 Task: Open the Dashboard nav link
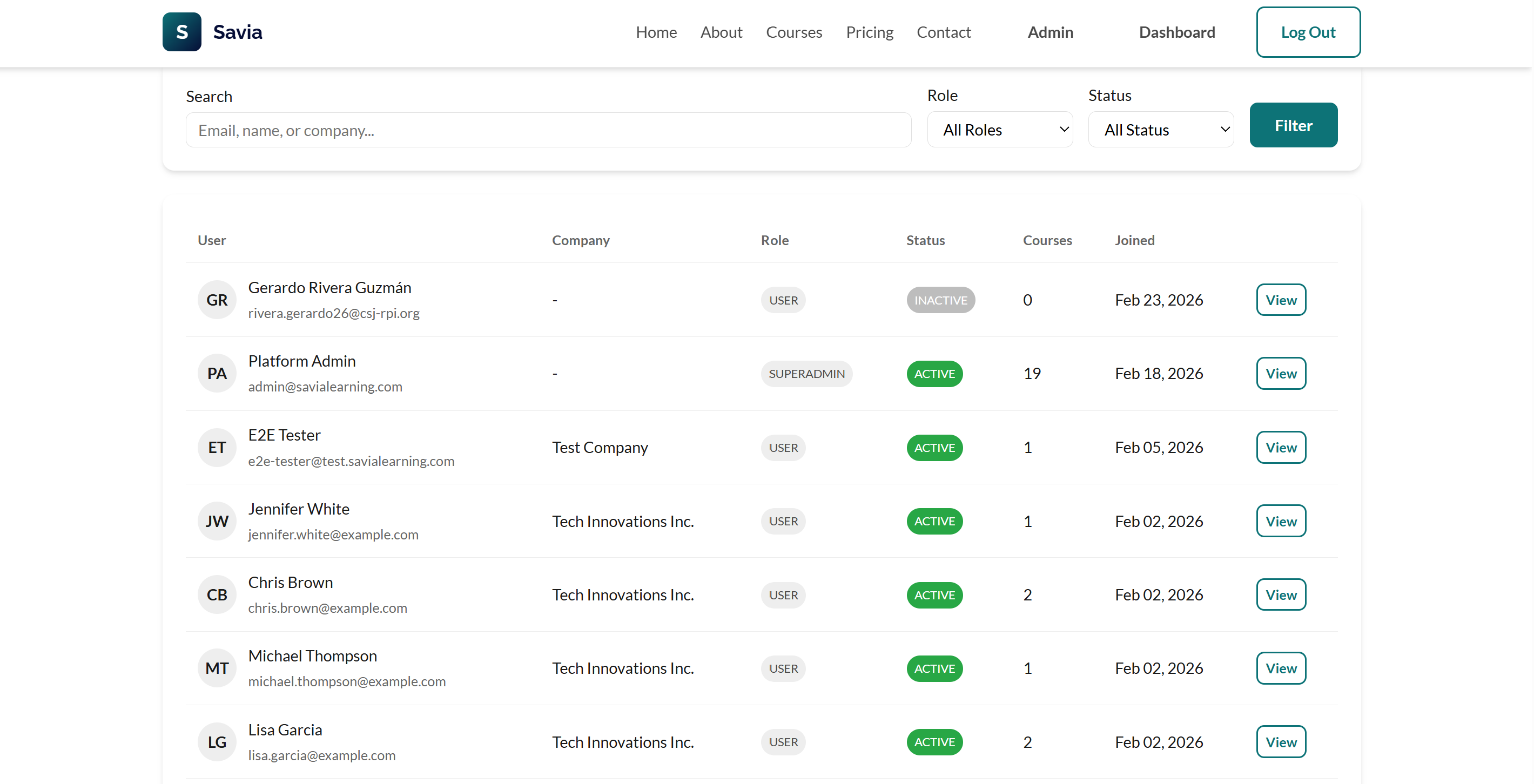tap(1177, 32)
